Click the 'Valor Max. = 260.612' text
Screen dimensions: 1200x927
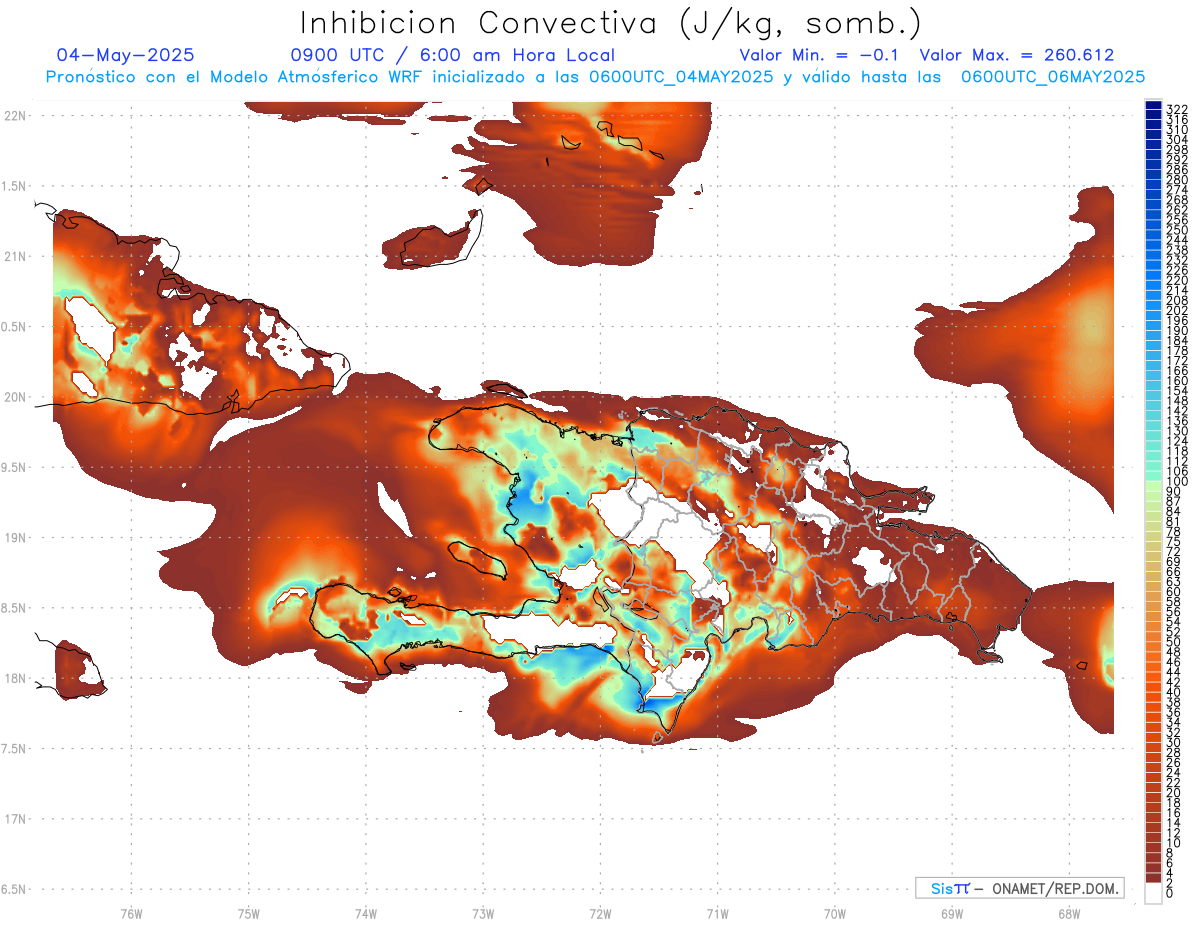pyautogui.click(x=1017, y=55)
